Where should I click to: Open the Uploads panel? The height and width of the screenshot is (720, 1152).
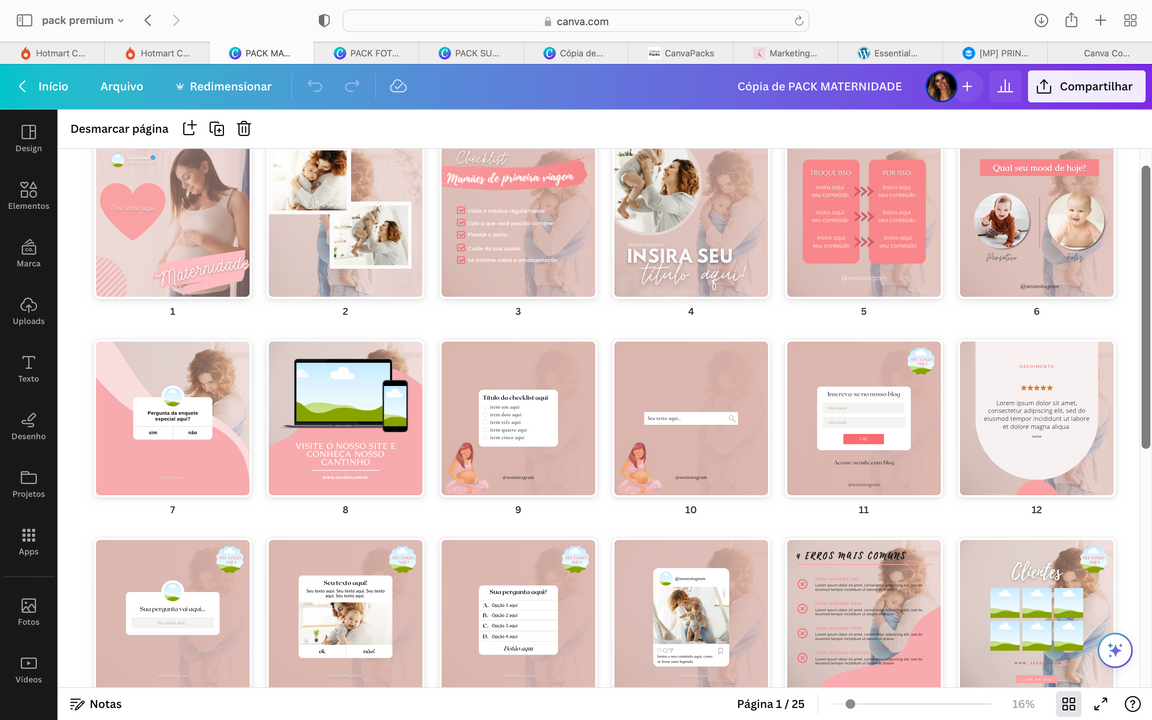pos(28,310)
